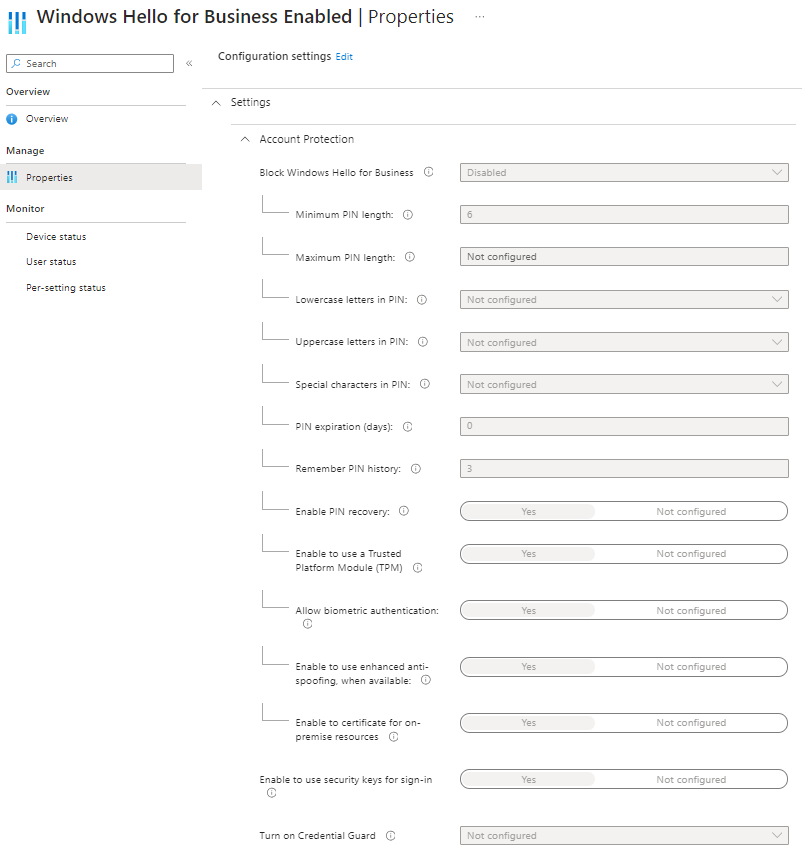Open User status under Monitor
The height and width of the screenshot is (858, 802).
click(x=51, y=262)
